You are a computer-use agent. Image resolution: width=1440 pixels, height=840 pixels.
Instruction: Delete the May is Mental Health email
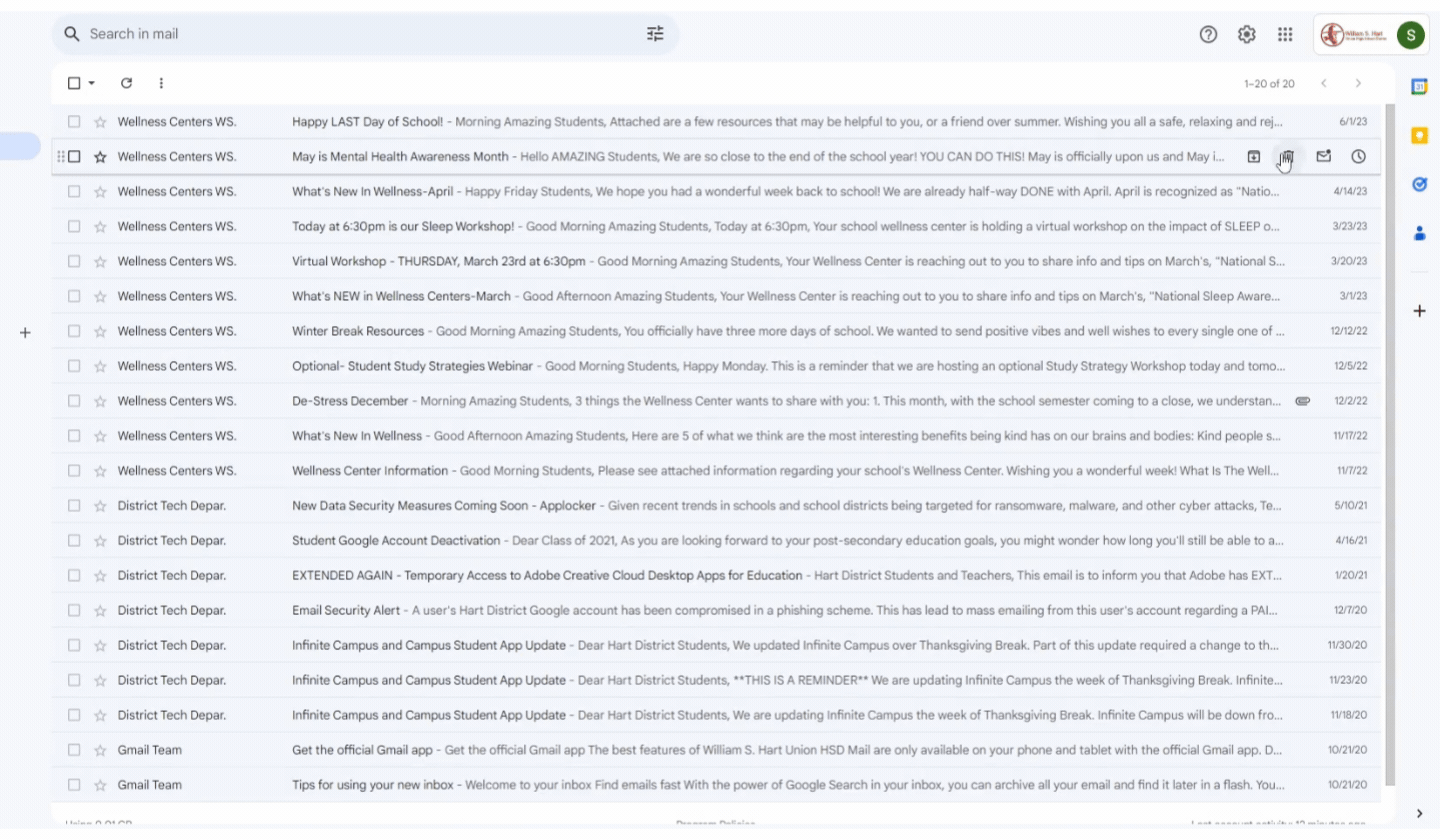pos(1287,156)
